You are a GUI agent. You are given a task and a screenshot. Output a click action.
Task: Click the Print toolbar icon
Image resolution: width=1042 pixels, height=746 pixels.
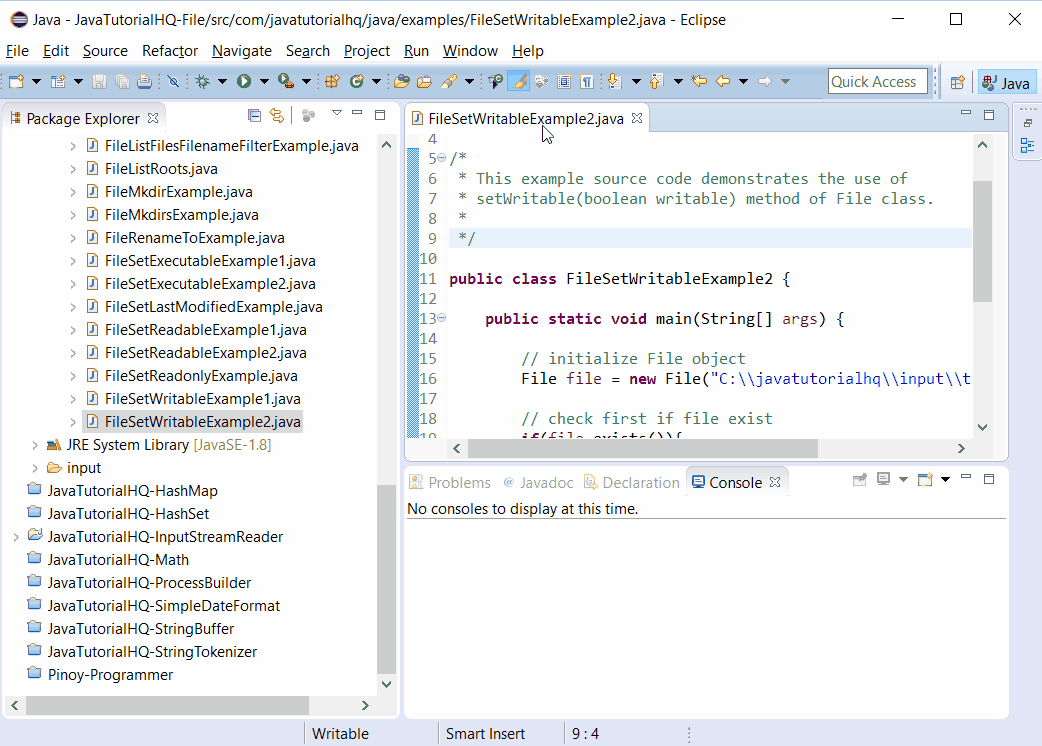(x=144, y=82)
